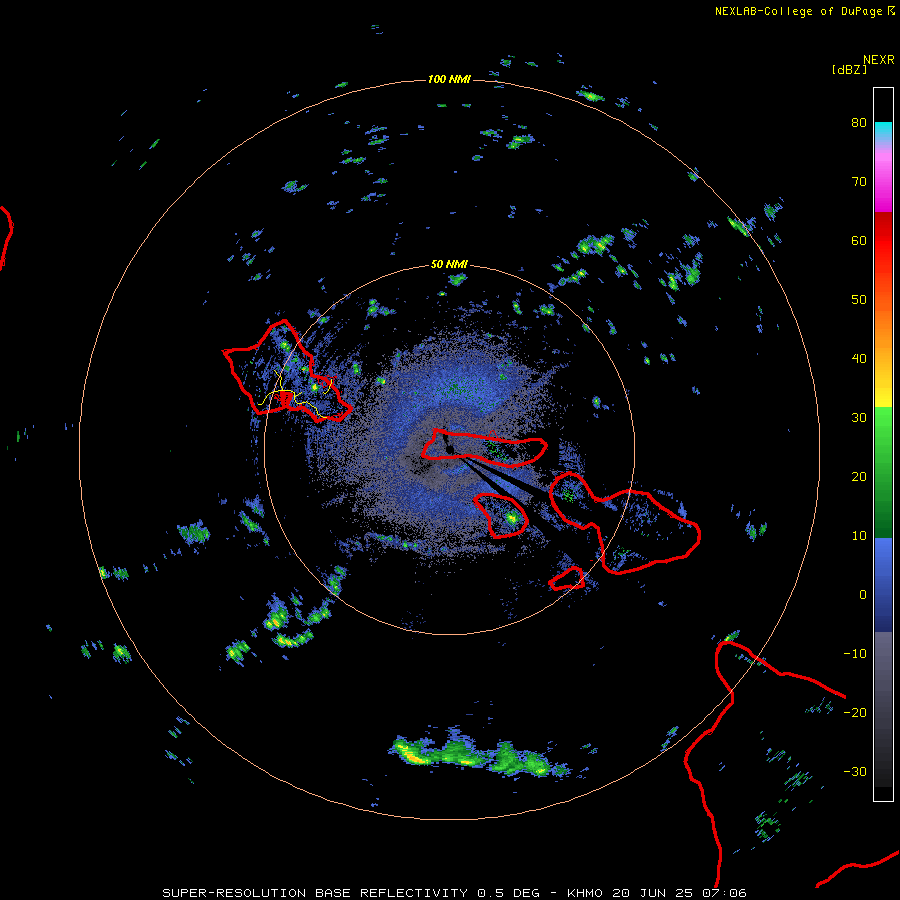This screenshot has width=900, height=900.
Task: Click SUPER-RESOLUTION BASE REFLECTIVITY in the caption
Action: [315, 893]
